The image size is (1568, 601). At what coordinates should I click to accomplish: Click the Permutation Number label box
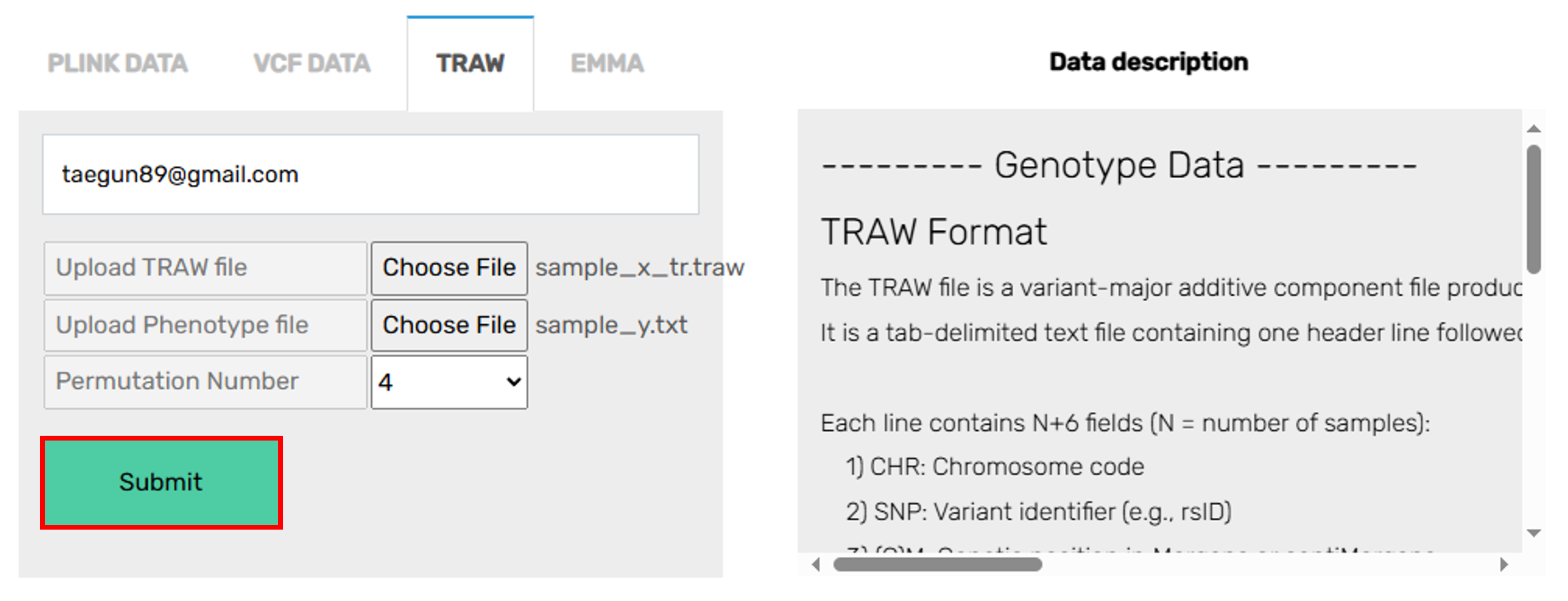click(x=205, y=382)
